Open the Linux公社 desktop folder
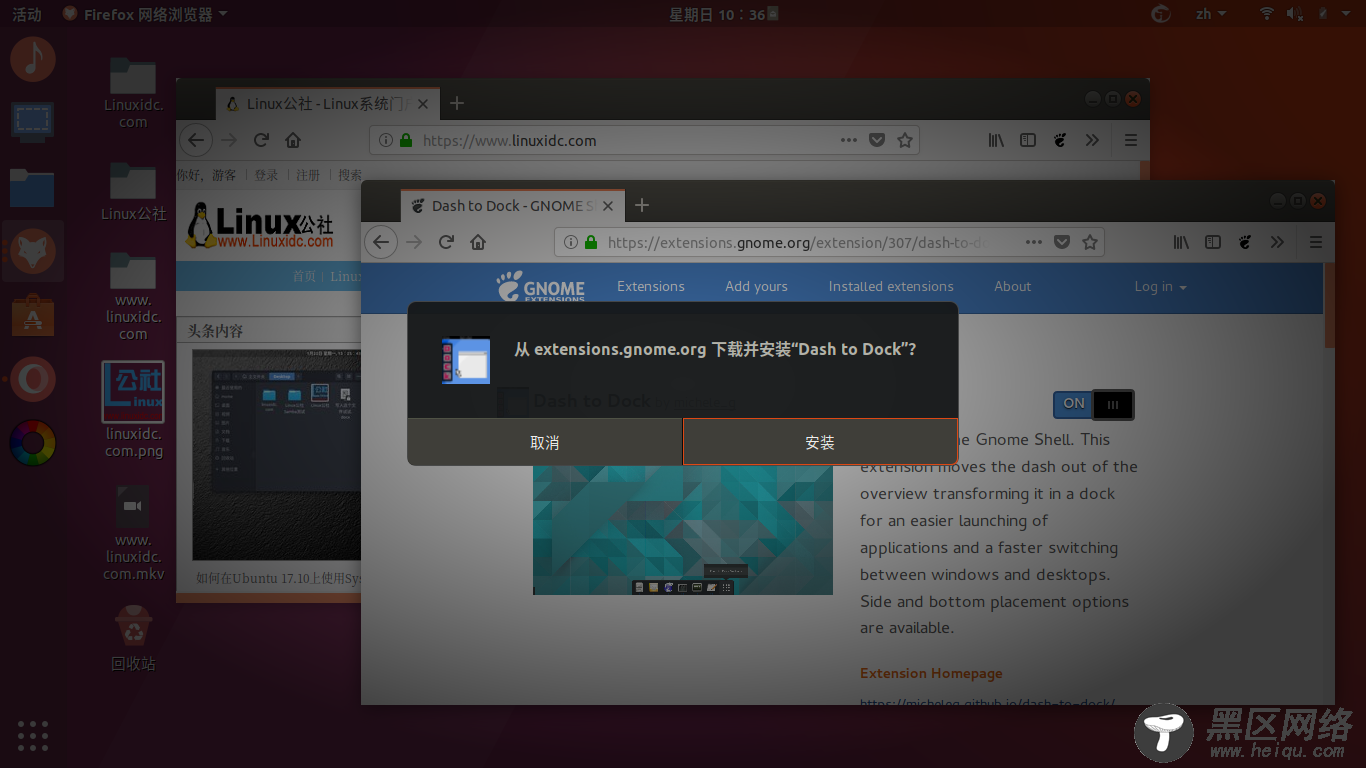Screen dimensions: 1366x768 coord(133,190)
